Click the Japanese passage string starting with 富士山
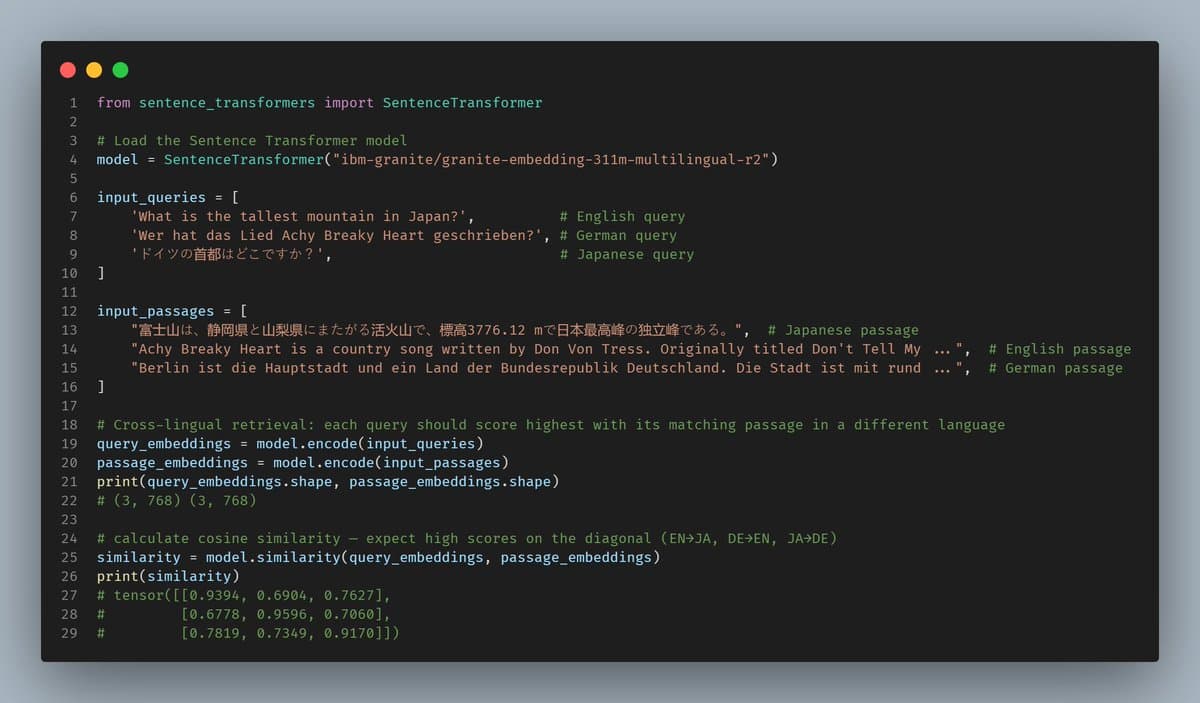The width and height of the screenshot is (1200, 703). tap(437, 330)
